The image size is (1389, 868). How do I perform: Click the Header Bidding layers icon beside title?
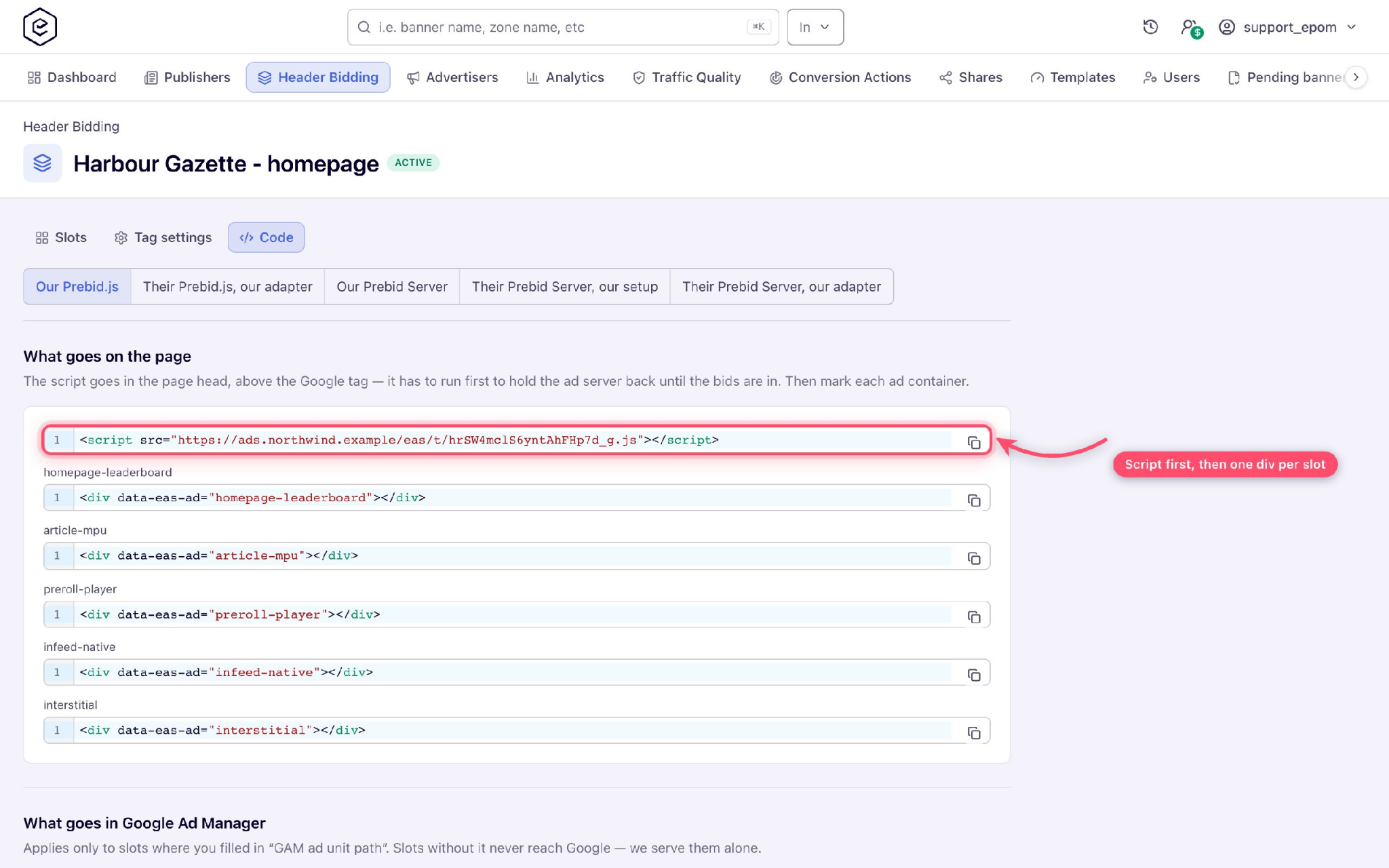[42, 163]
